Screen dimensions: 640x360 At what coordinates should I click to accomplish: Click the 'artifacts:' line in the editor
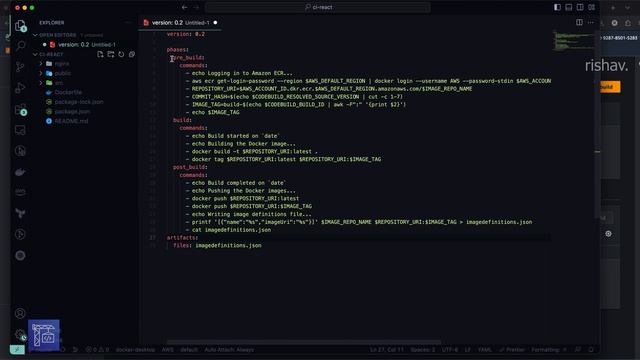point(182,238)
